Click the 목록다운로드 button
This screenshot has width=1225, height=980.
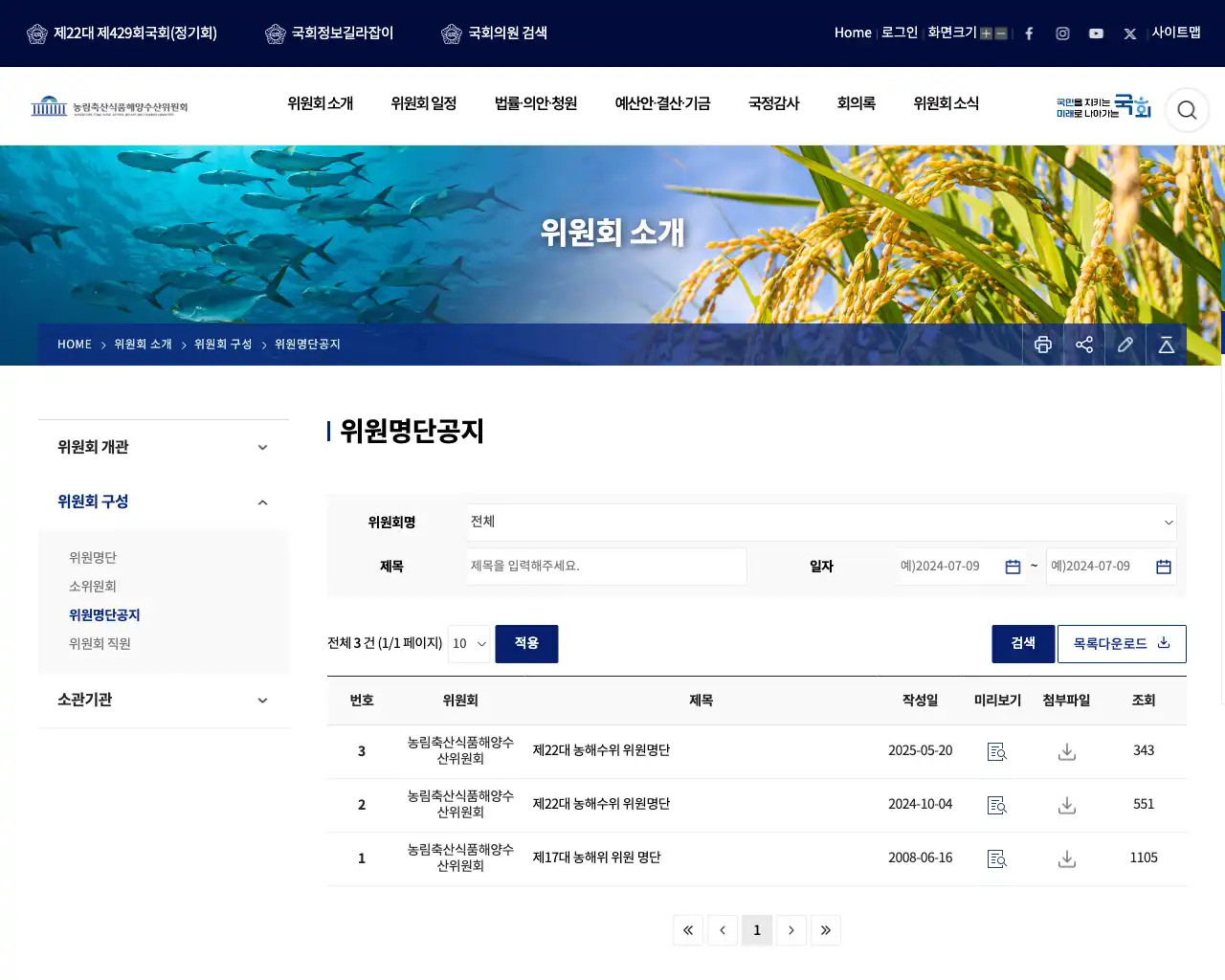[1122, 644]
